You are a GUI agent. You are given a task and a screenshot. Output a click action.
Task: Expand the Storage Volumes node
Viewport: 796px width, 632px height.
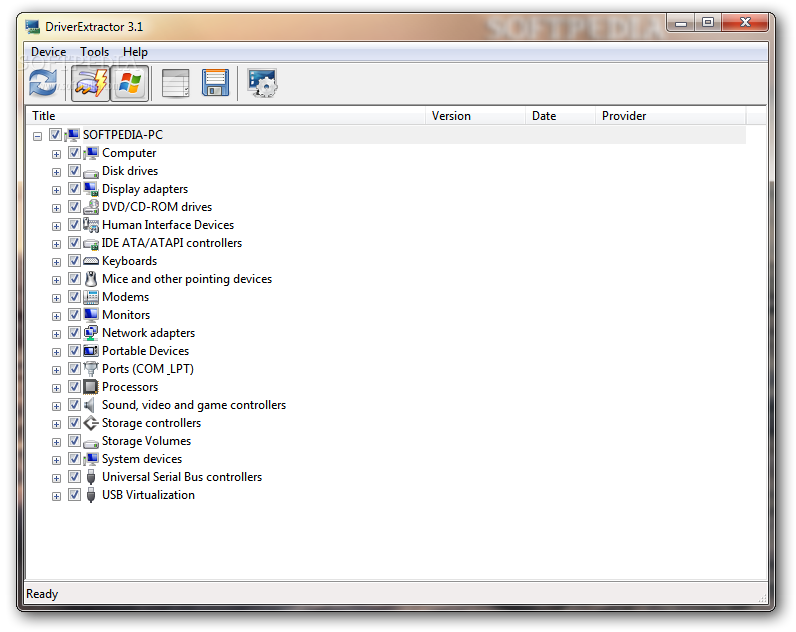[x=56, y=442]
